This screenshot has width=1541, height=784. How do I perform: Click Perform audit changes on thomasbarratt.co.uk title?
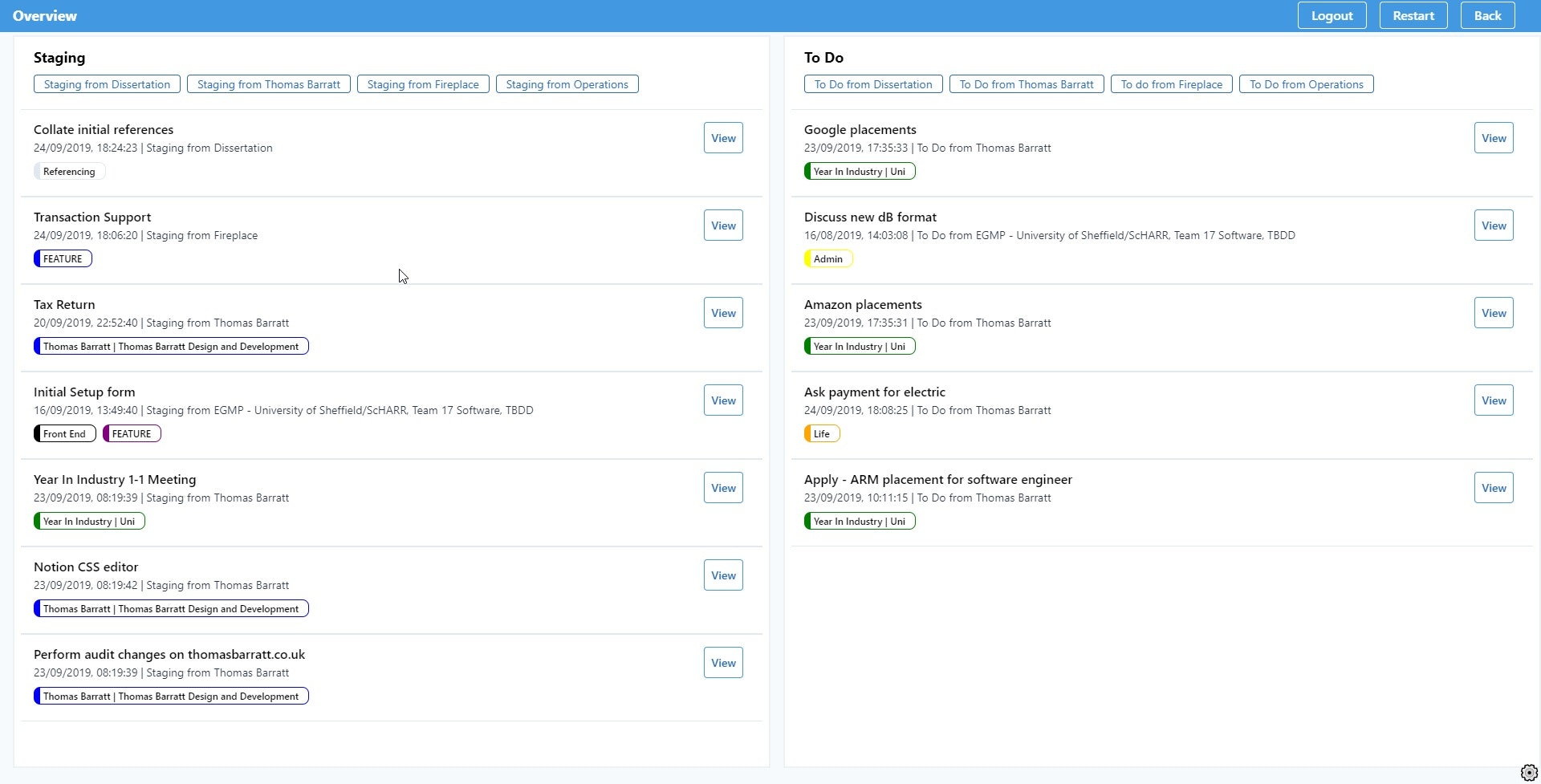tap(169, 654)
